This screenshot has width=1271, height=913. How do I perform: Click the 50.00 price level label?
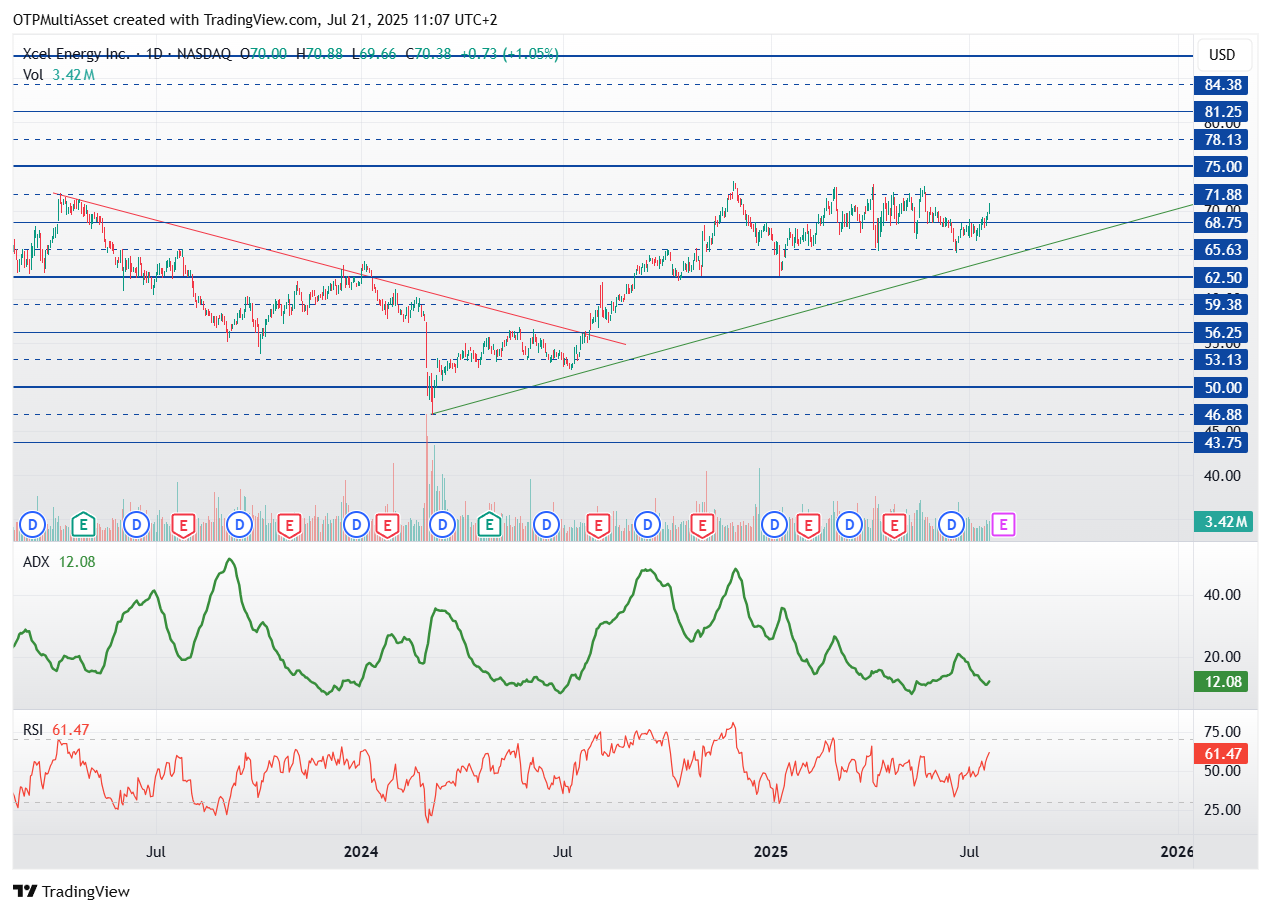tap(1225, 388)
